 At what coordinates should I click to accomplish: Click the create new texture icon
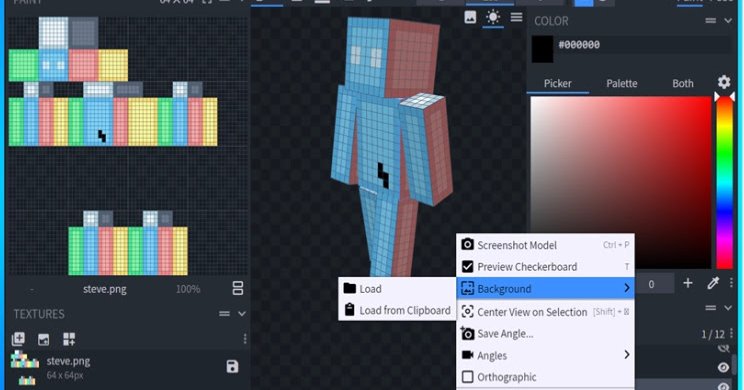(x=18, y=339)
